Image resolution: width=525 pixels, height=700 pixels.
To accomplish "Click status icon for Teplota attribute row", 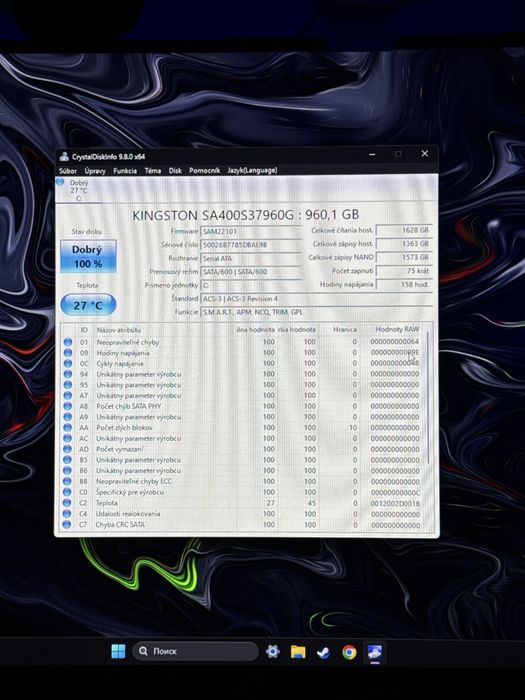I will click(67, 503).
